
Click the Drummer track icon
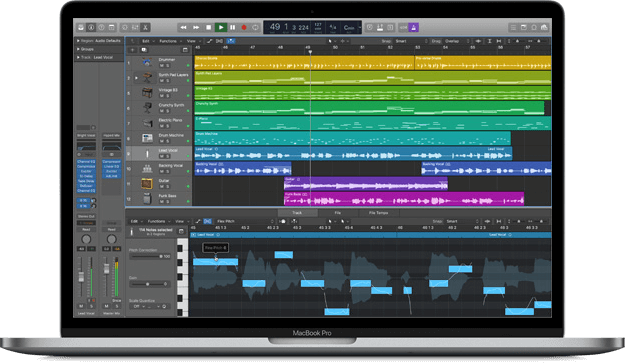click(147, 62)
